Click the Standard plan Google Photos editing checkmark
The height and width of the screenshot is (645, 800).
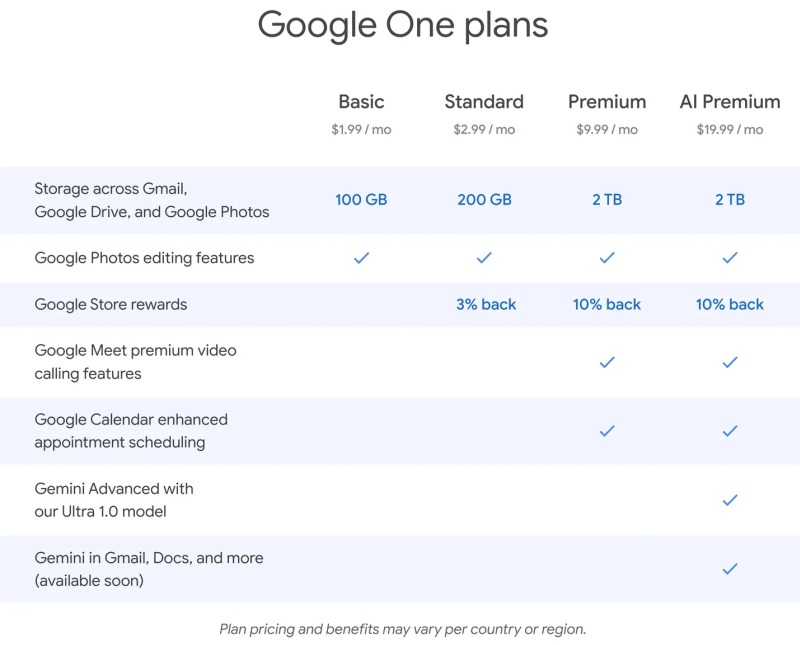(x=484, y=258)
